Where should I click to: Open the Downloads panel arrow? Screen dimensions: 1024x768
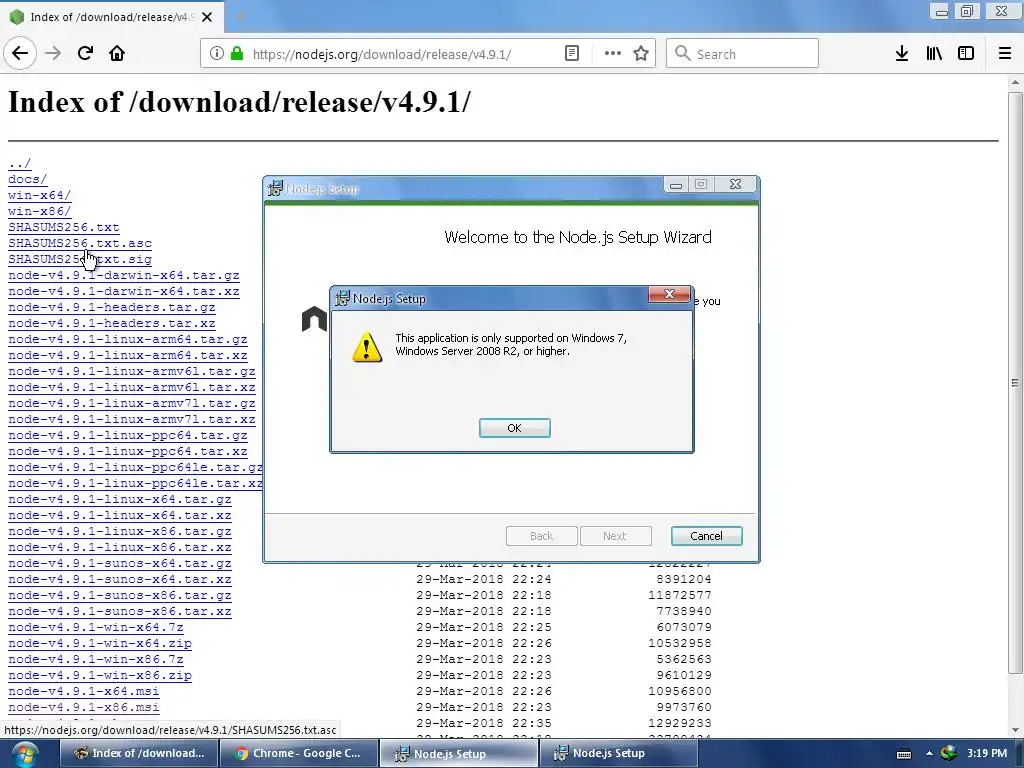(x=902, y=54)
